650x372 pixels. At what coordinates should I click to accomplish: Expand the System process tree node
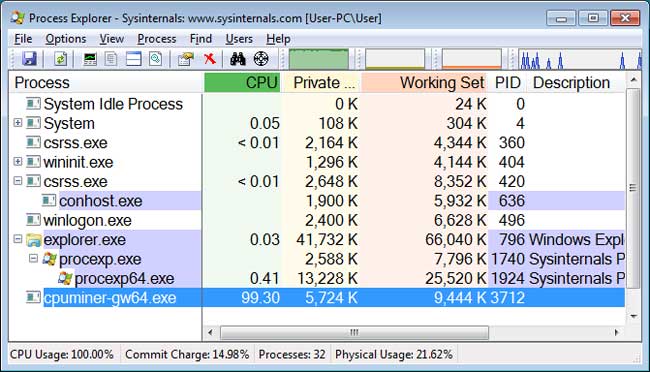coord(18,123)
